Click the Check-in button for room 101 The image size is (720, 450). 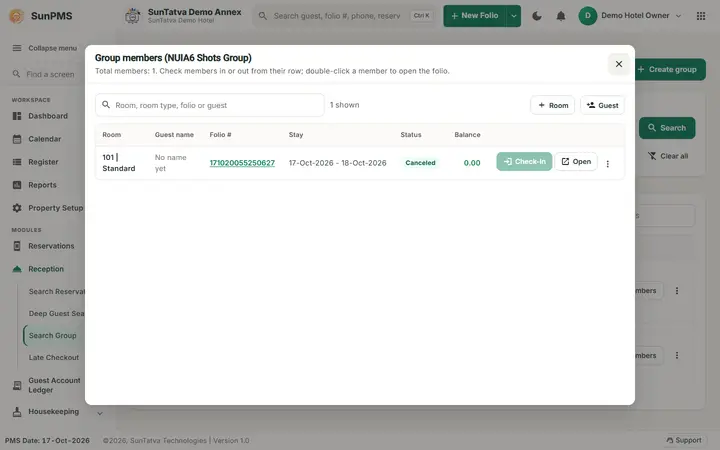(x=524, y=162)
